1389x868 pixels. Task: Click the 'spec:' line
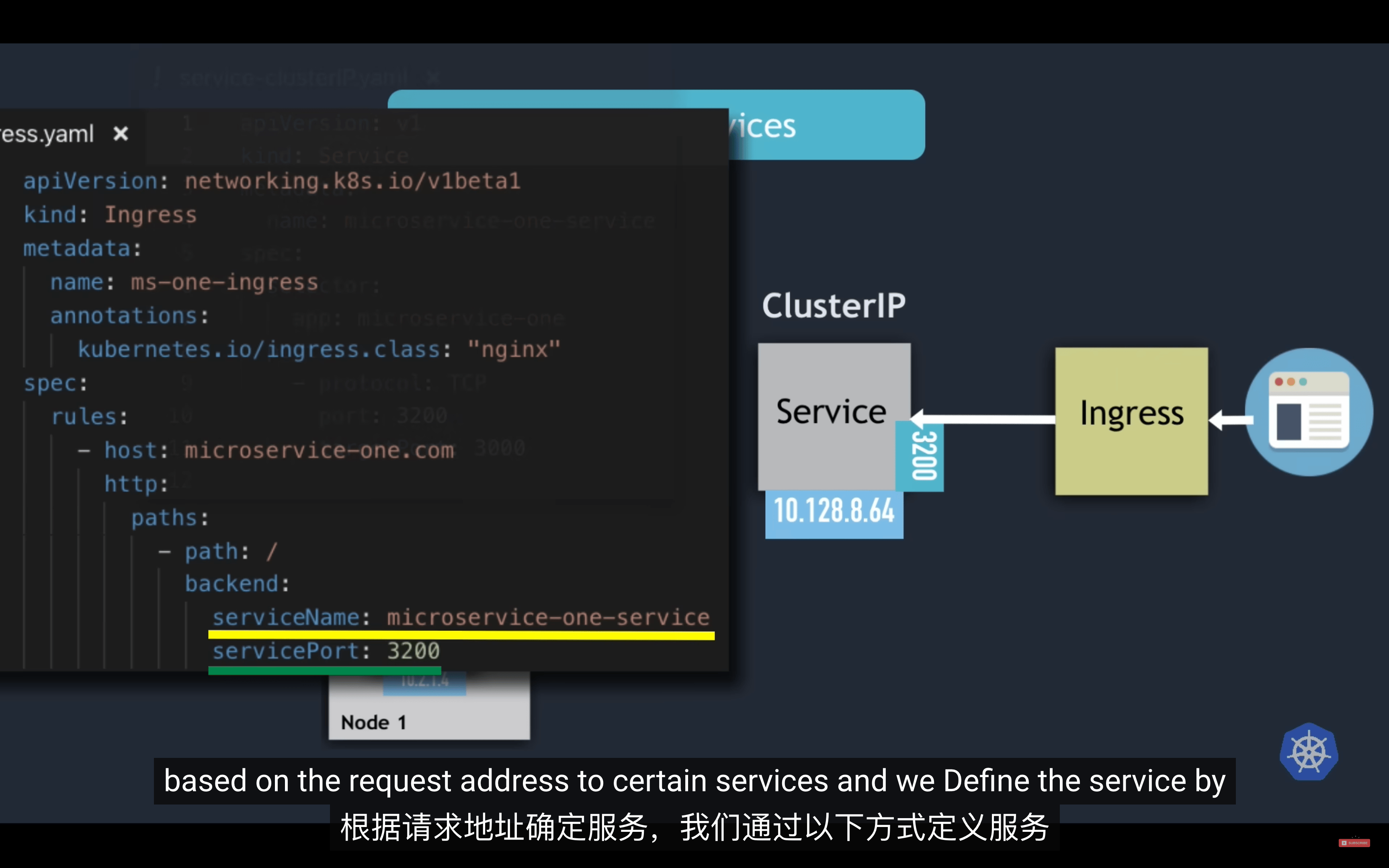click(x=56, y=383)
